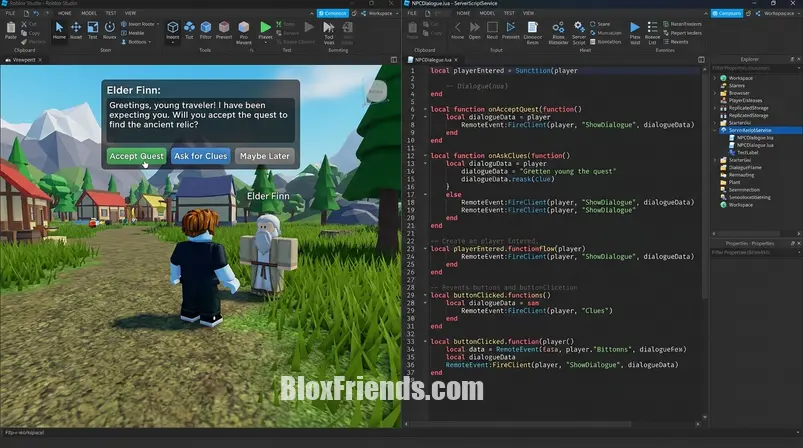Screen dimensions: 803x448
Task: Click the Cut icon in left window
Action: coord(24,24)
